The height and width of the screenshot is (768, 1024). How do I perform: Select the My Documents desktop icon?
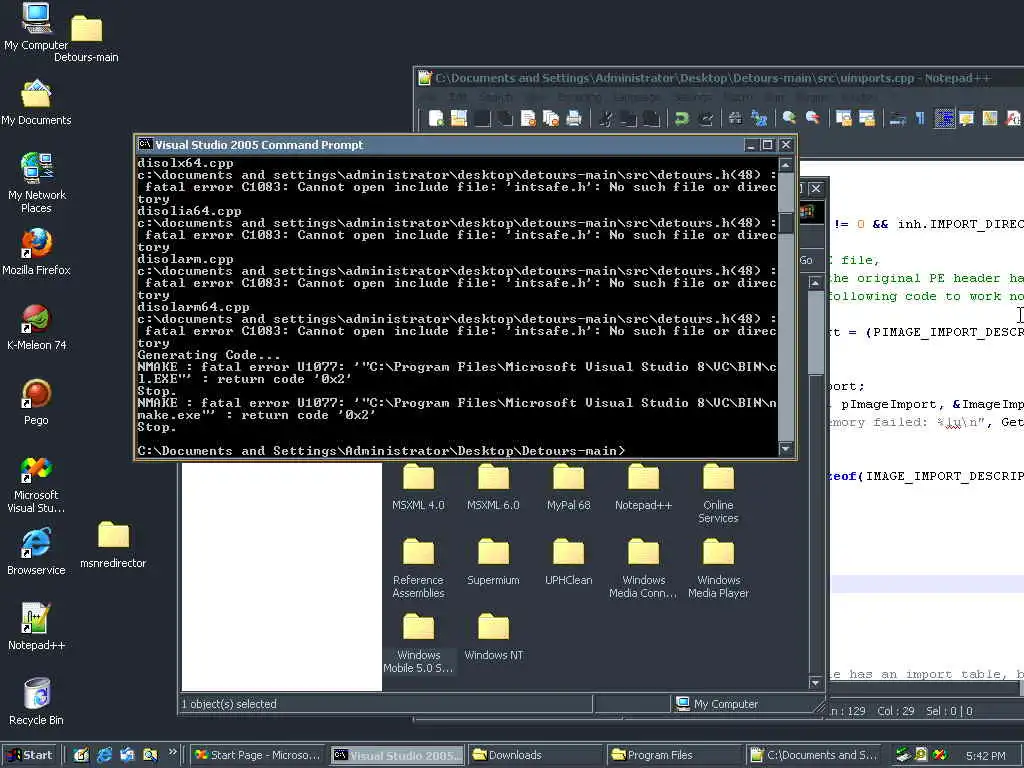(x=36, y=103)
